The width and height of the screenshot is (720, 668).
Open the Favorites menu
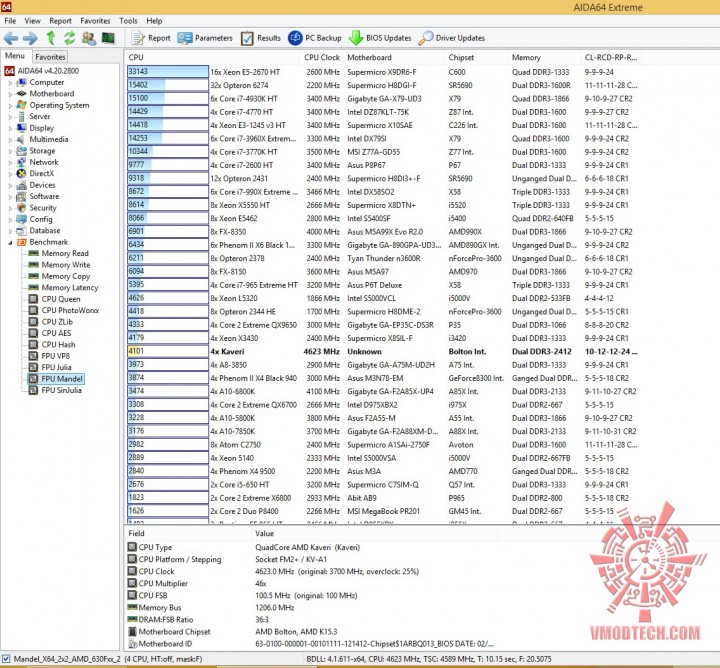coord(95,21)
